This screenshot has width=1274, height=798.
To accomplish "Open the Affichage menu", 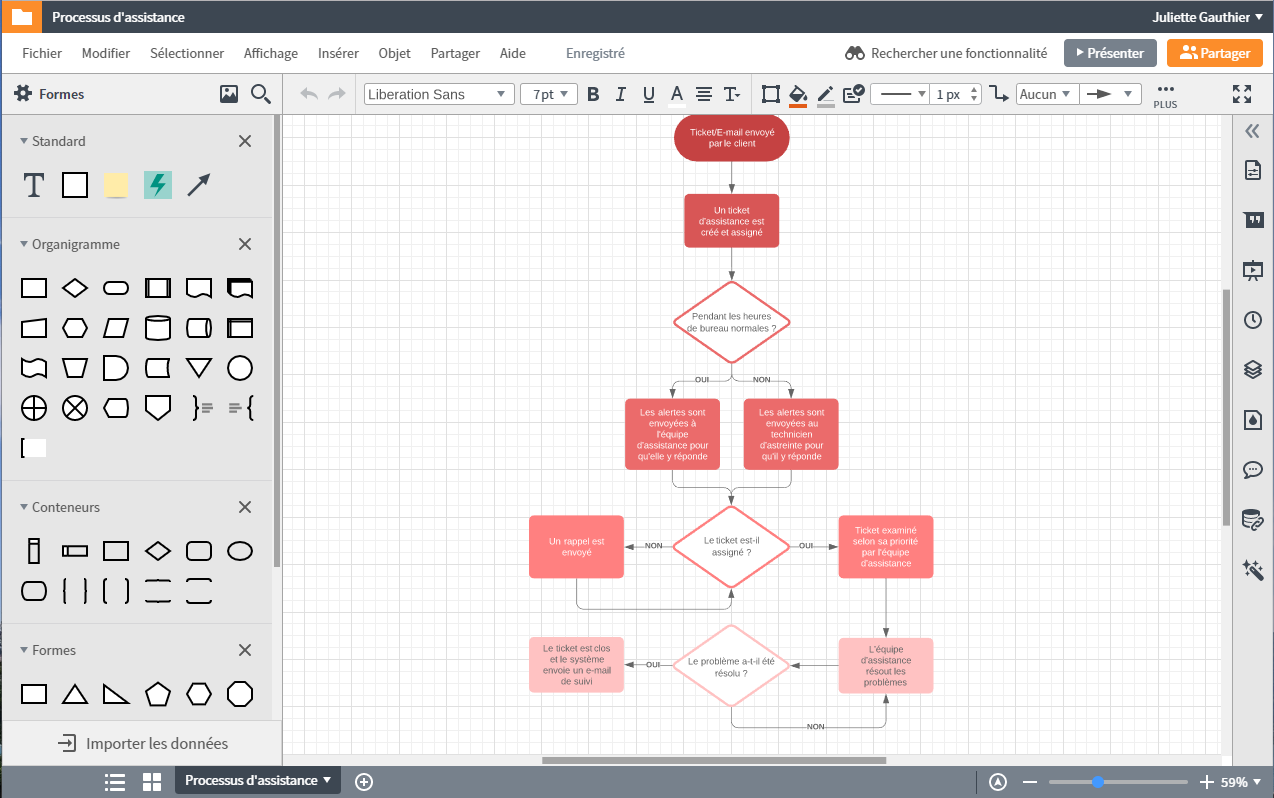I will [270, 53].
